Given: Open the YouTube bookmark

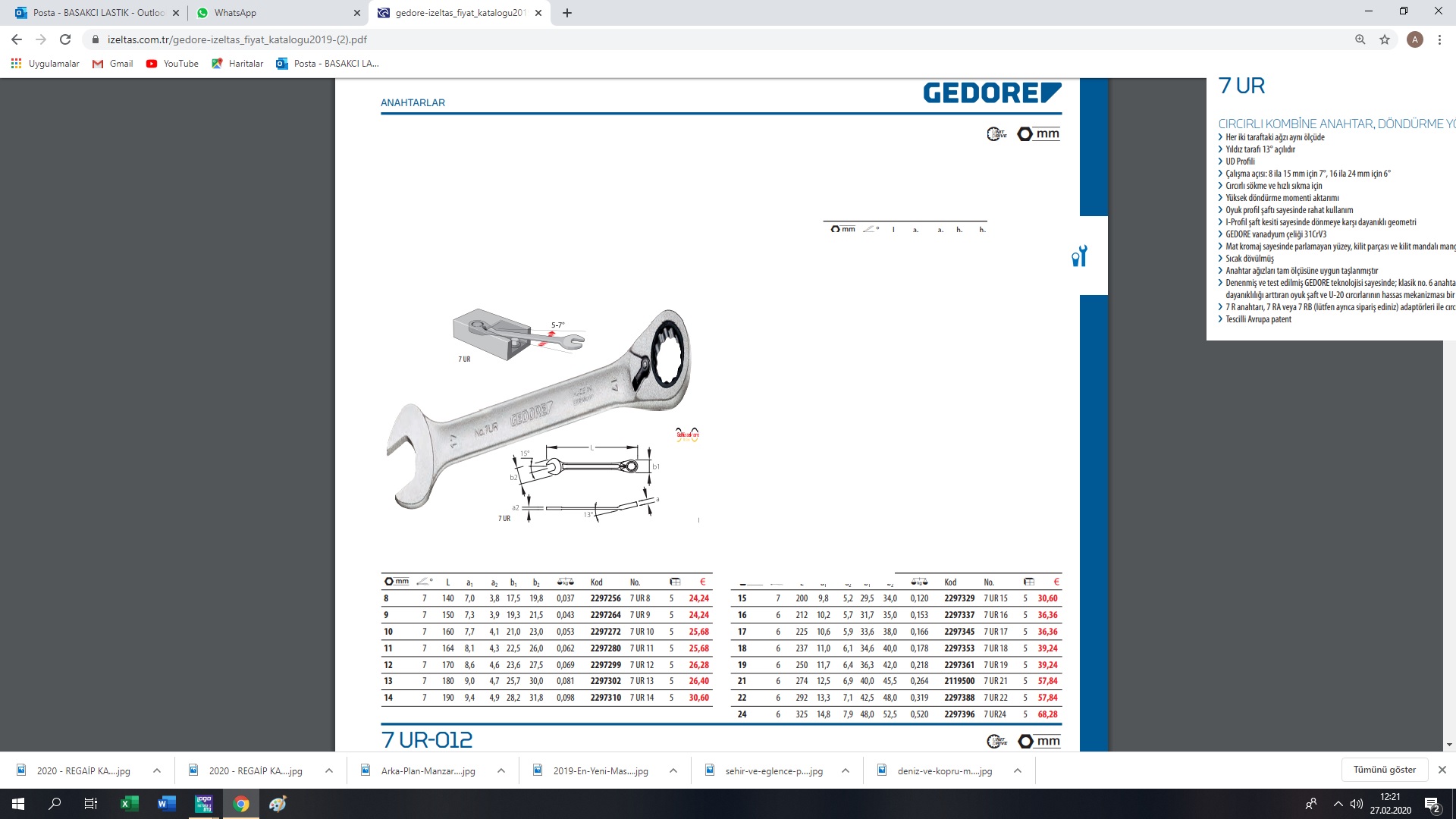Looking at the screenshot, I should point(172,64).
